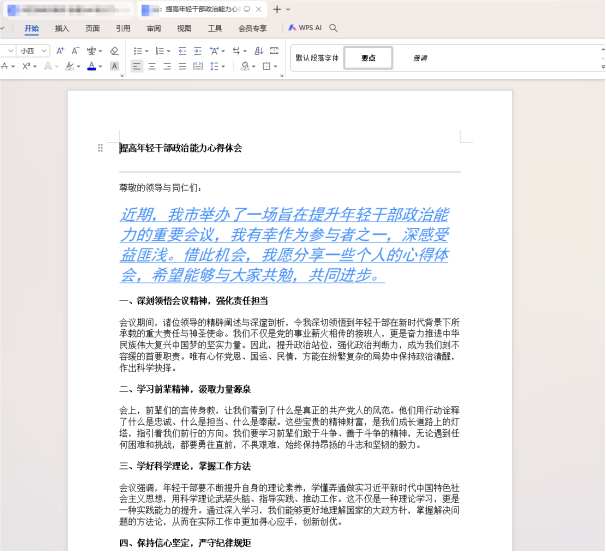Apply superscript formatting
606x552 pixels.
[x=26, y=66]
